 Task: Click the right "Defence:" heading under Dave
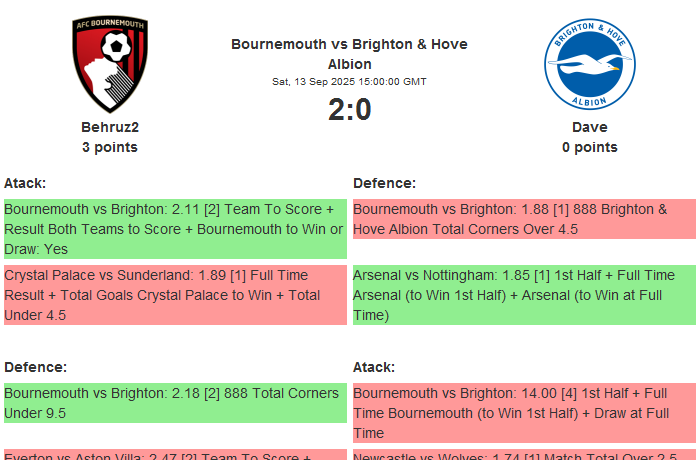click(x=384, y=183)
